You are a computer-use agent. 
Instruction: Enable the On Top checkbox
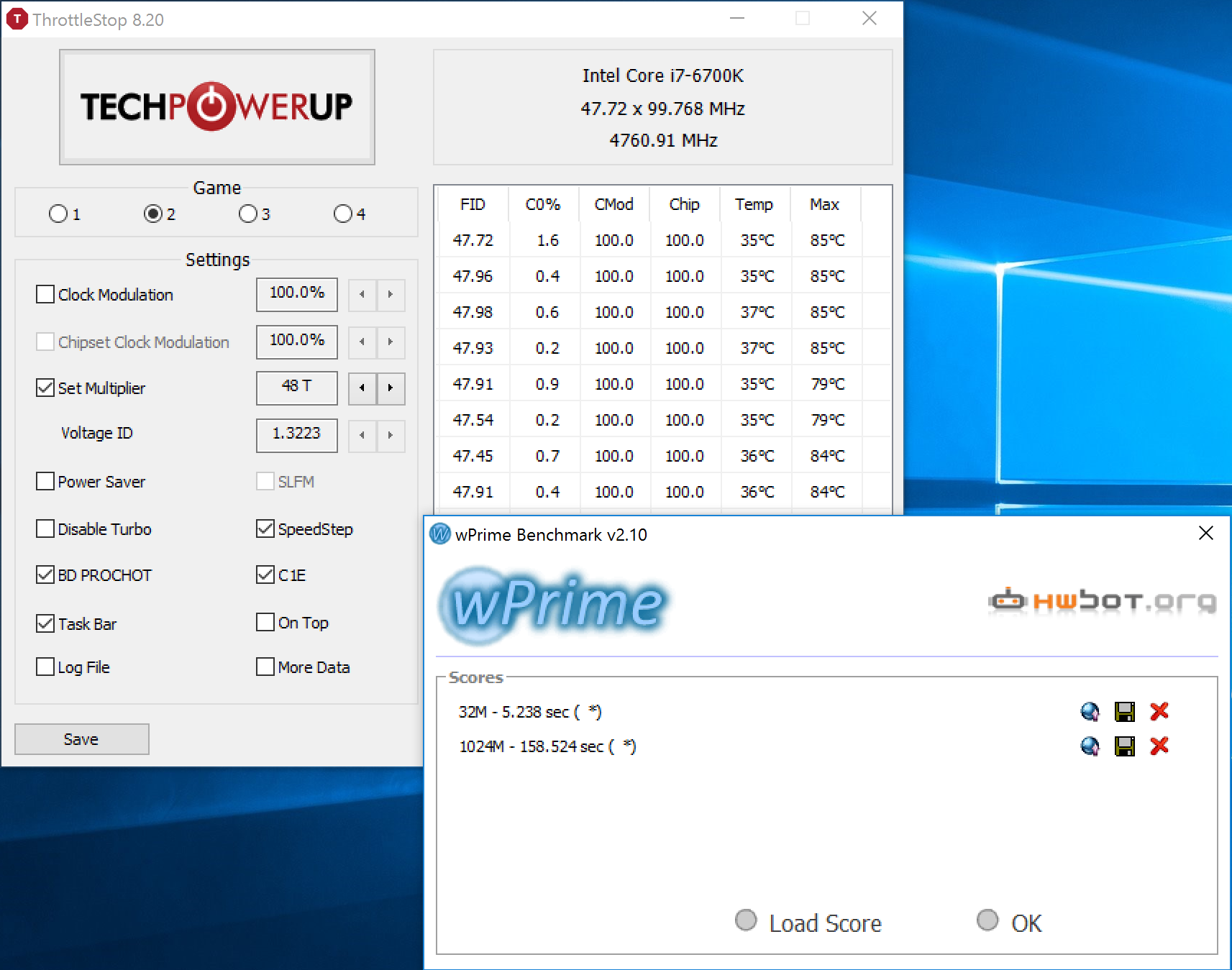tap(265, 622)
